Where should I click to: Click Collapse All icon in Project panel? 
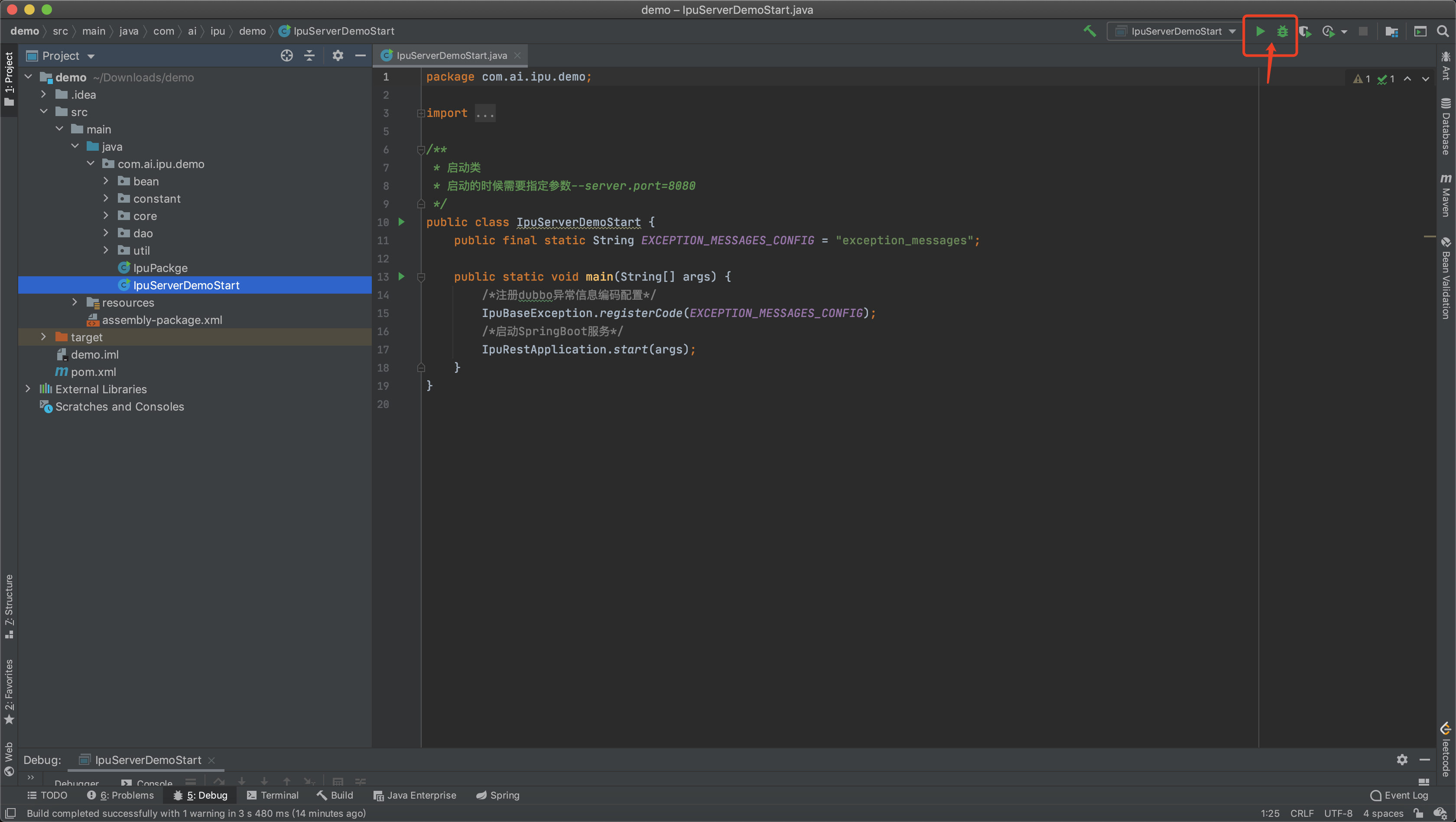pyautogui.click(x=309, y=55)
